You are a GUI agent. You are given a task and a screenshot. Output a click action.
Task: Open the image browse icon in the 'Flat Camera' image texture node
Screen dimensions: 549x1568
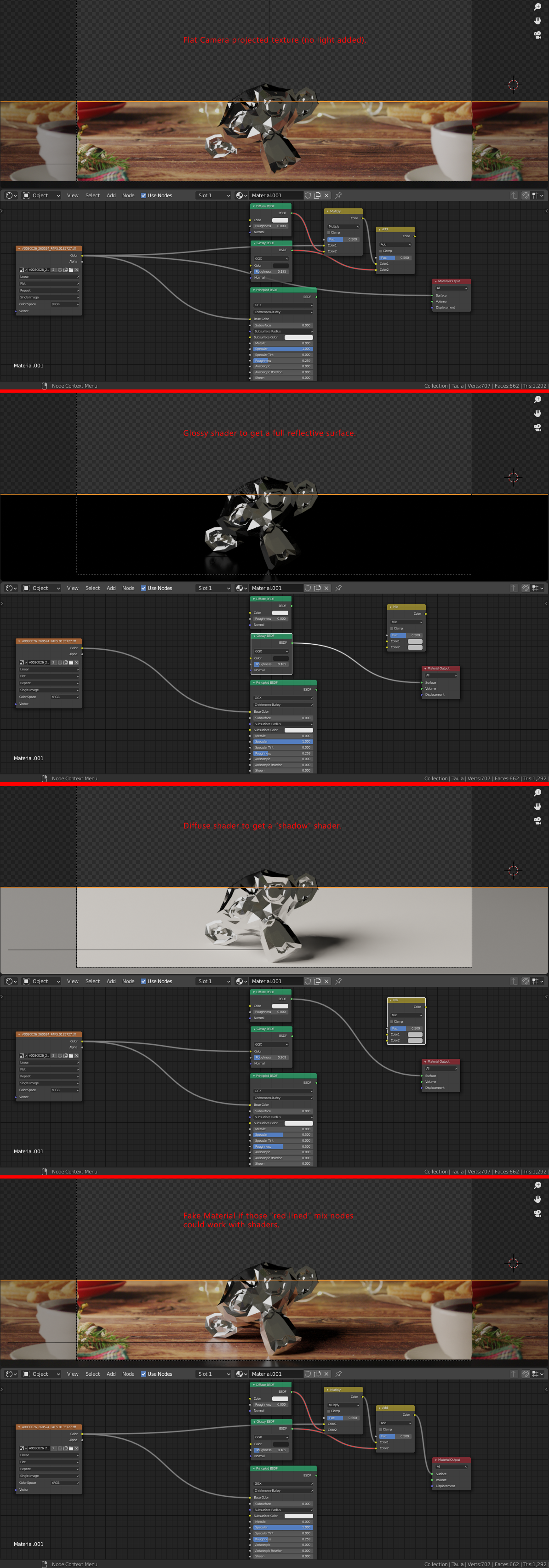pyautogui.click(x=23, y=269)
